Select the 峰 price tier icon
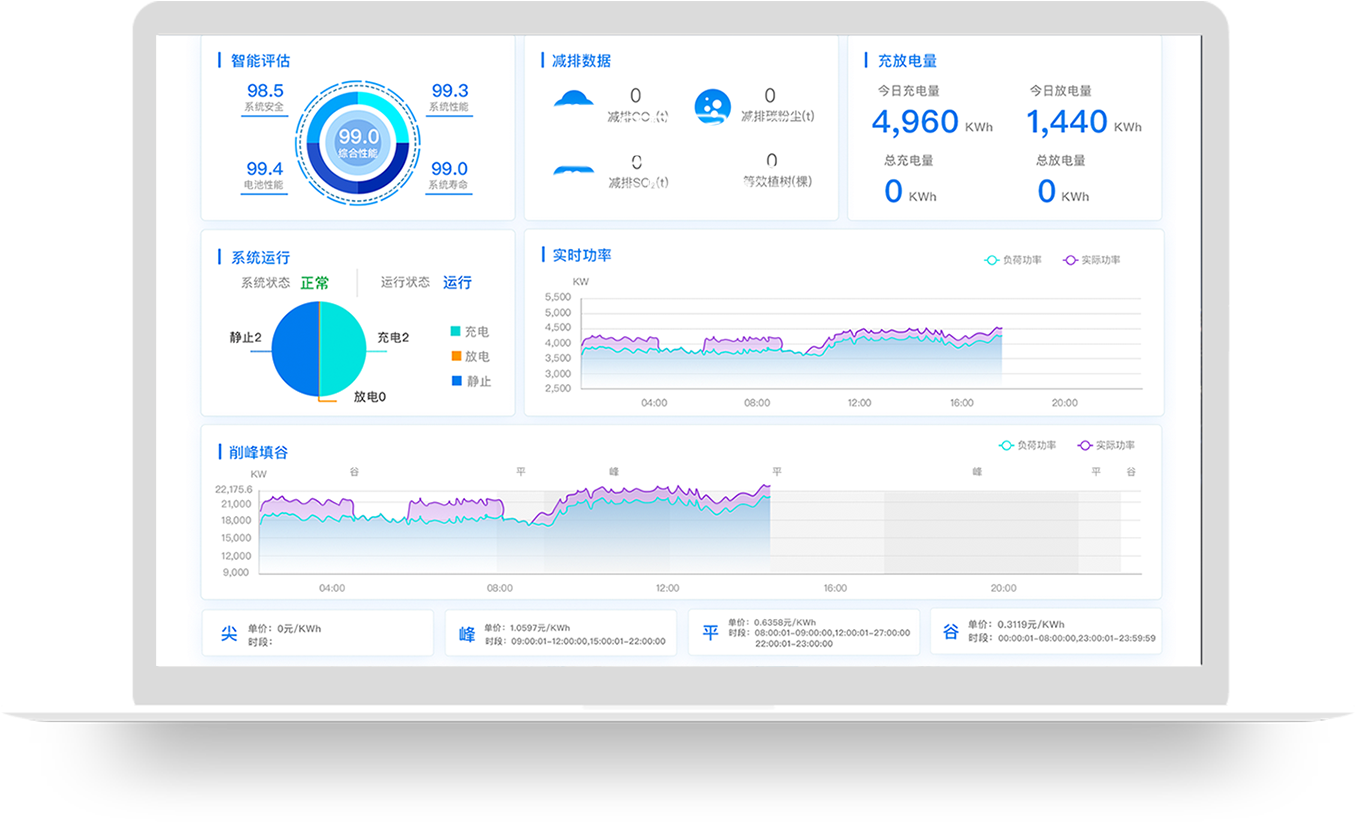 tap(467, 633)
